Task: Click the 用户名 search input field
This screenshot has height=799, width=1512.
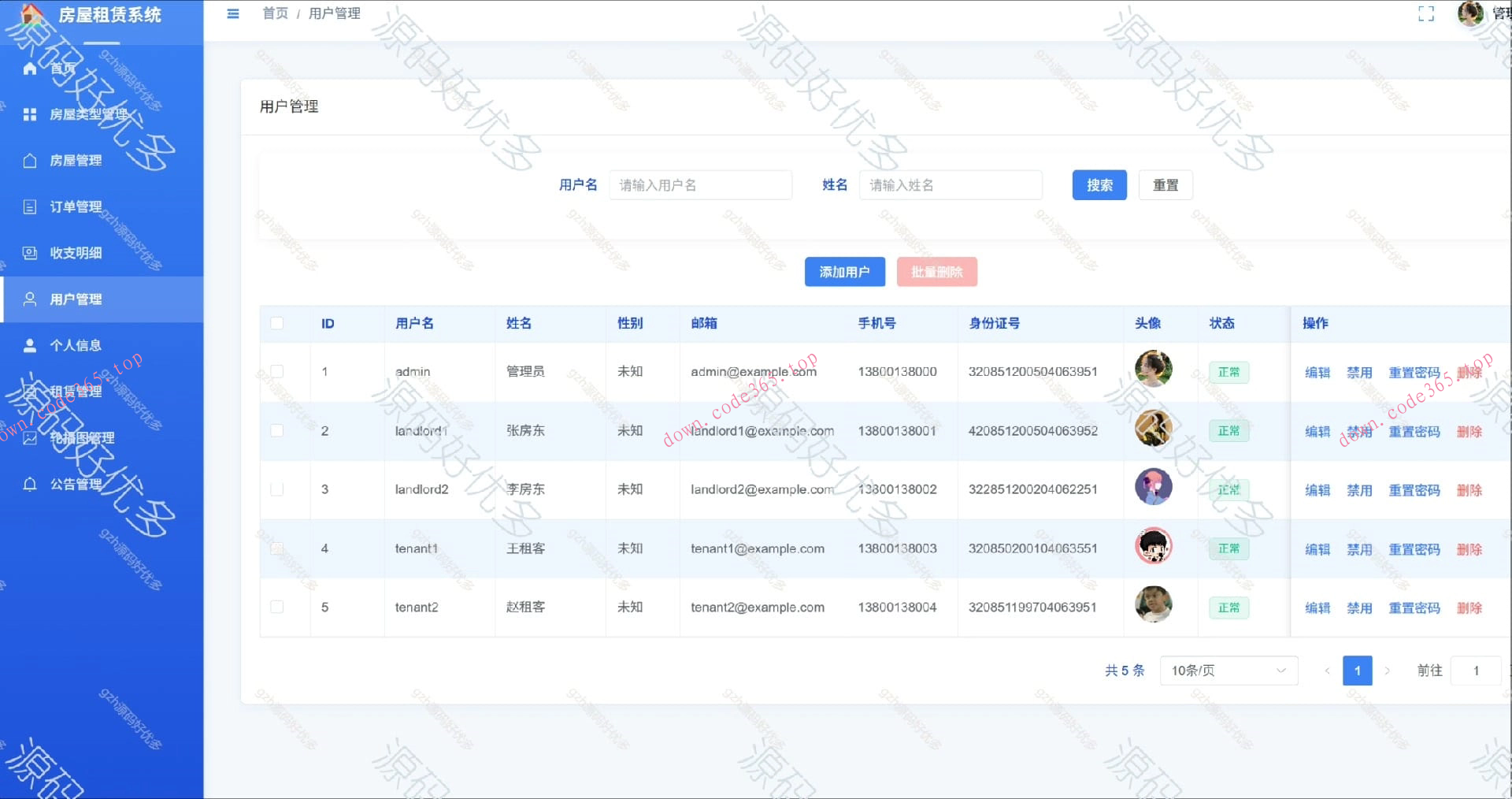Action: point(700,184)
